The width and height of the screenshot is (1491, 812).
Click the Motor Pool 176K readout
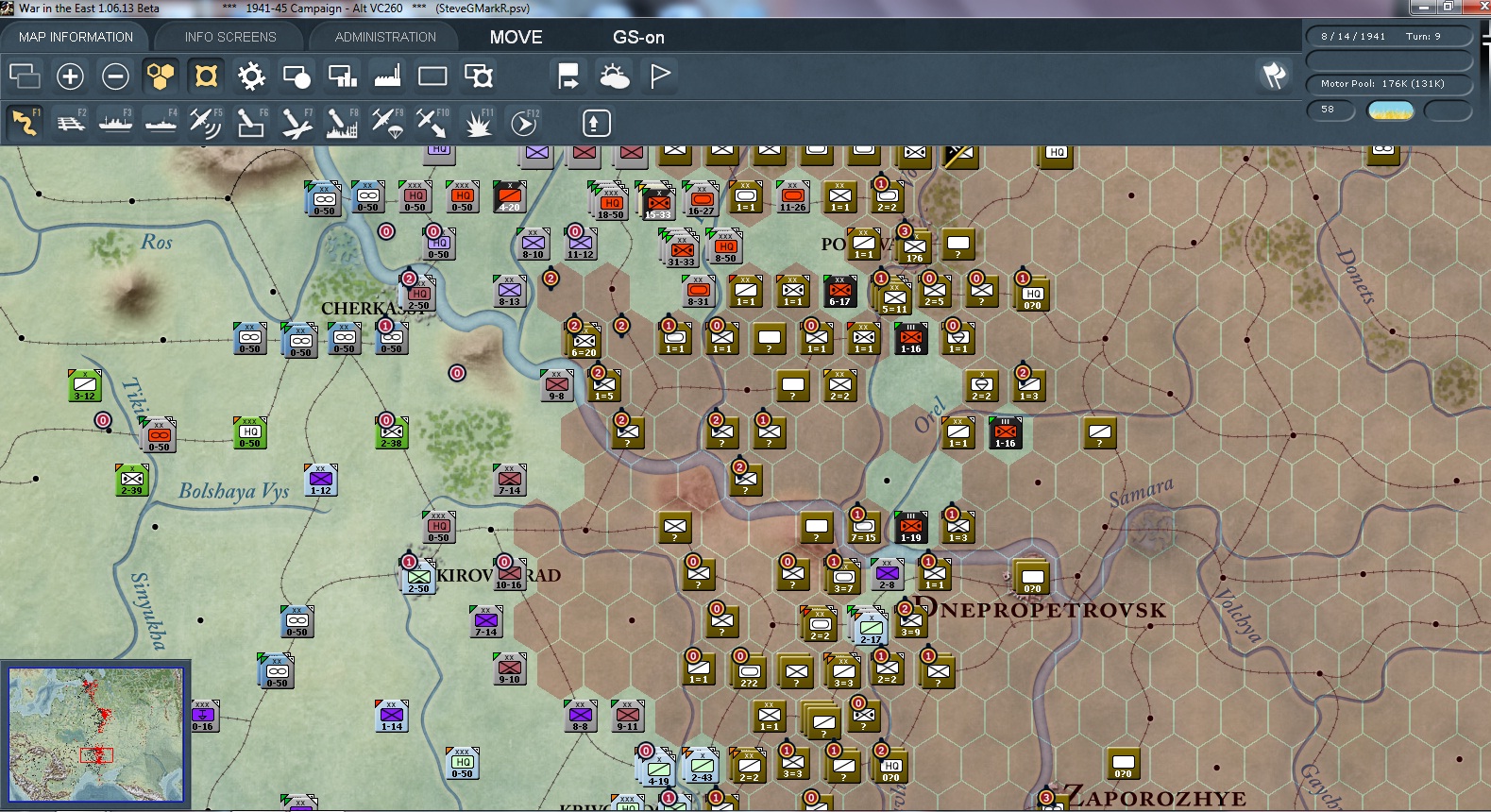1388,83
